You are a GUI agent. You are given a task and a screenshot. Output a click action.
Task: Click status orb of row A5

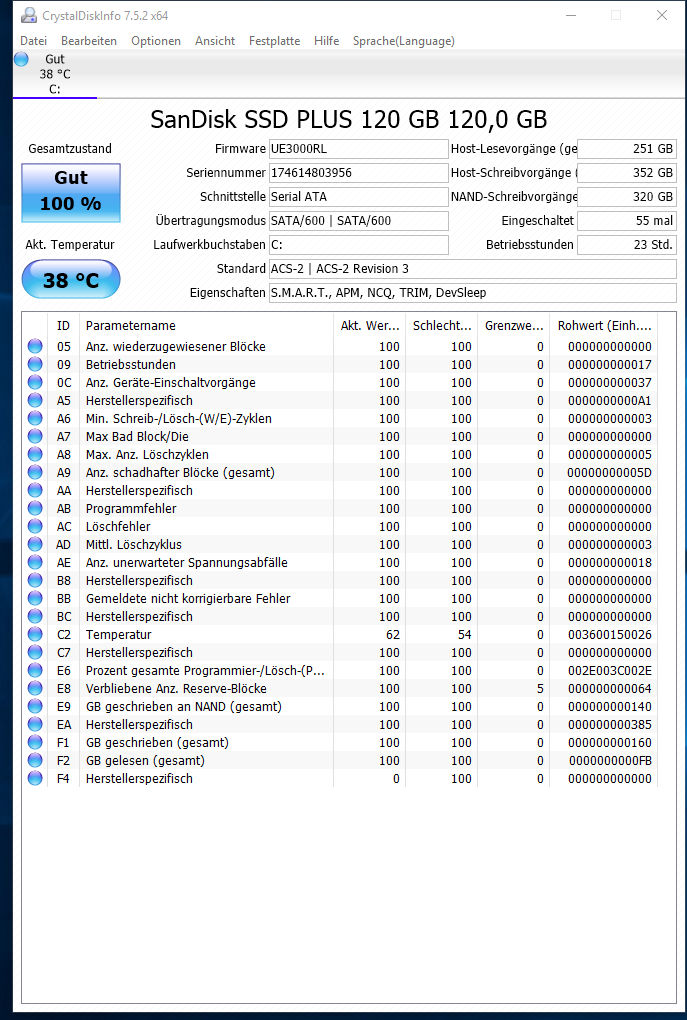click(34, 401)
